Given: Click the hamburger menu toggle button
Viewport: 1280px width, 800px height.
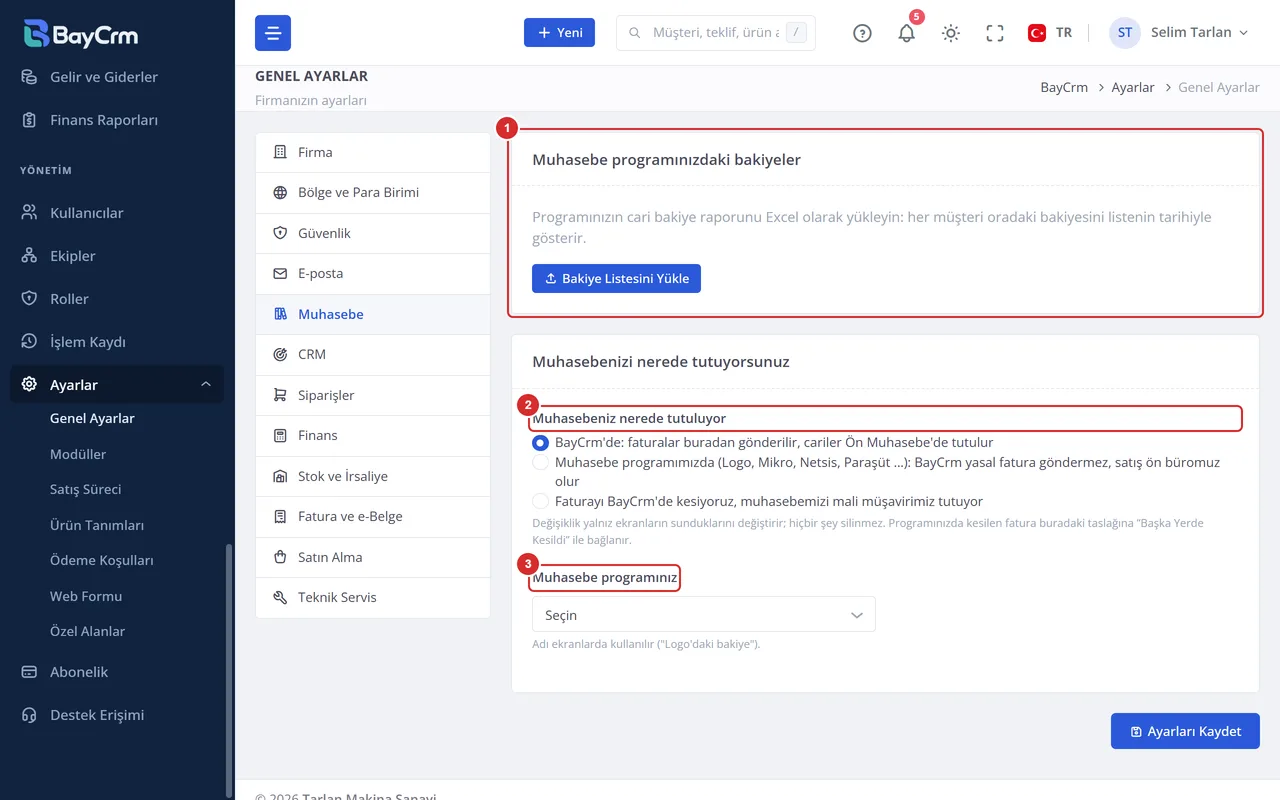Looking at the screenshot, I should 273,33.
